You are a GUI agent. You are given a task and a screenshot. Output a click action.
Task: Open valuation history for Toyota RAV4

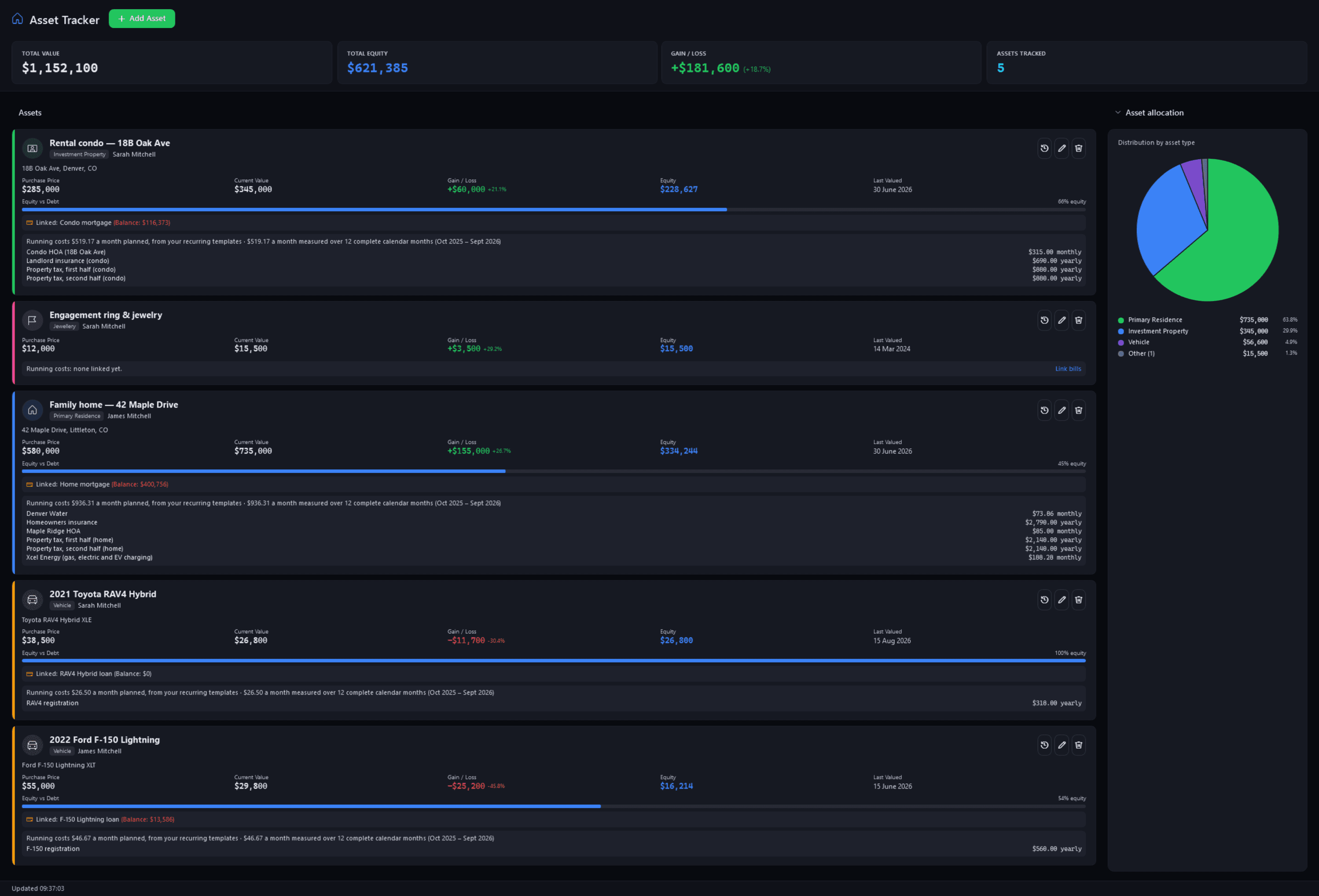tap(1044, 600)
